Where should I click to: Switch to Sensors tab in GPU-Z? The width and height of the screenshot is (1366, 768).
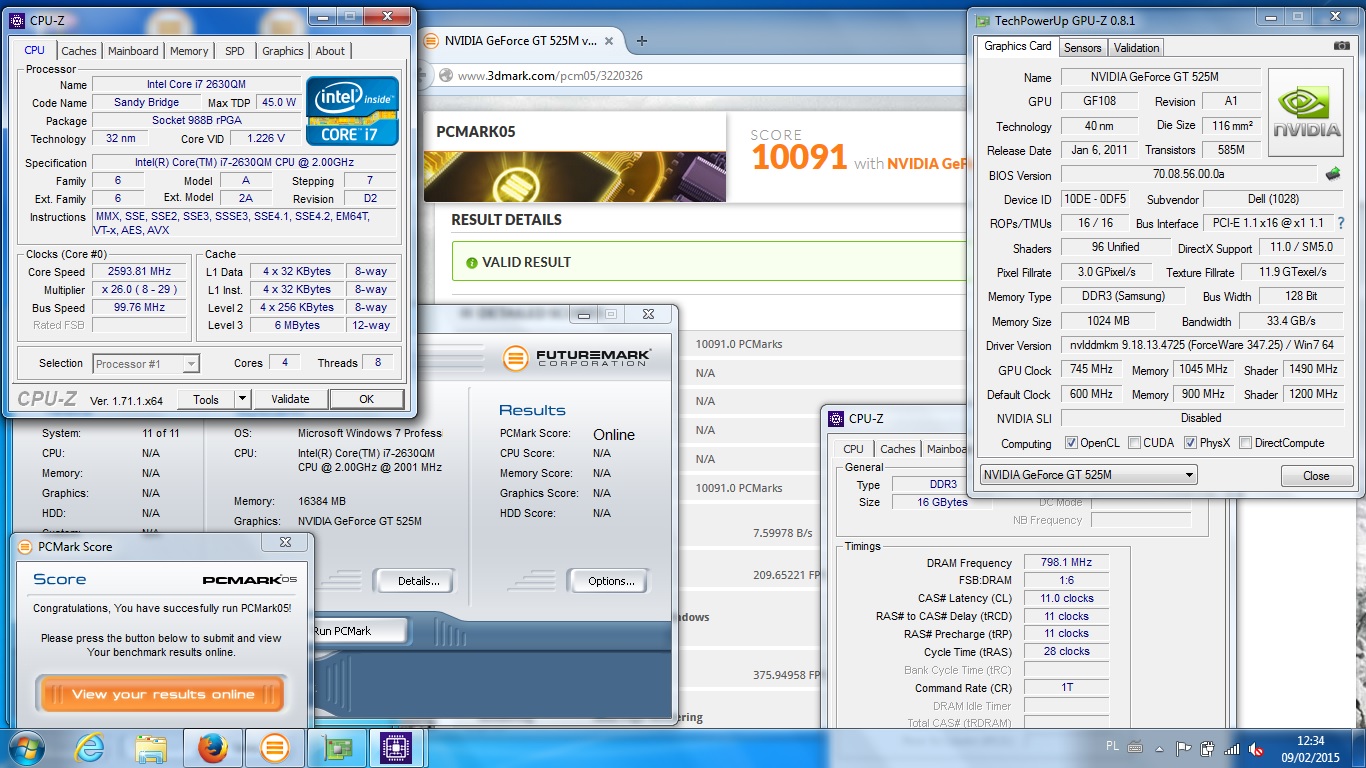click(x=1082, y=48)
